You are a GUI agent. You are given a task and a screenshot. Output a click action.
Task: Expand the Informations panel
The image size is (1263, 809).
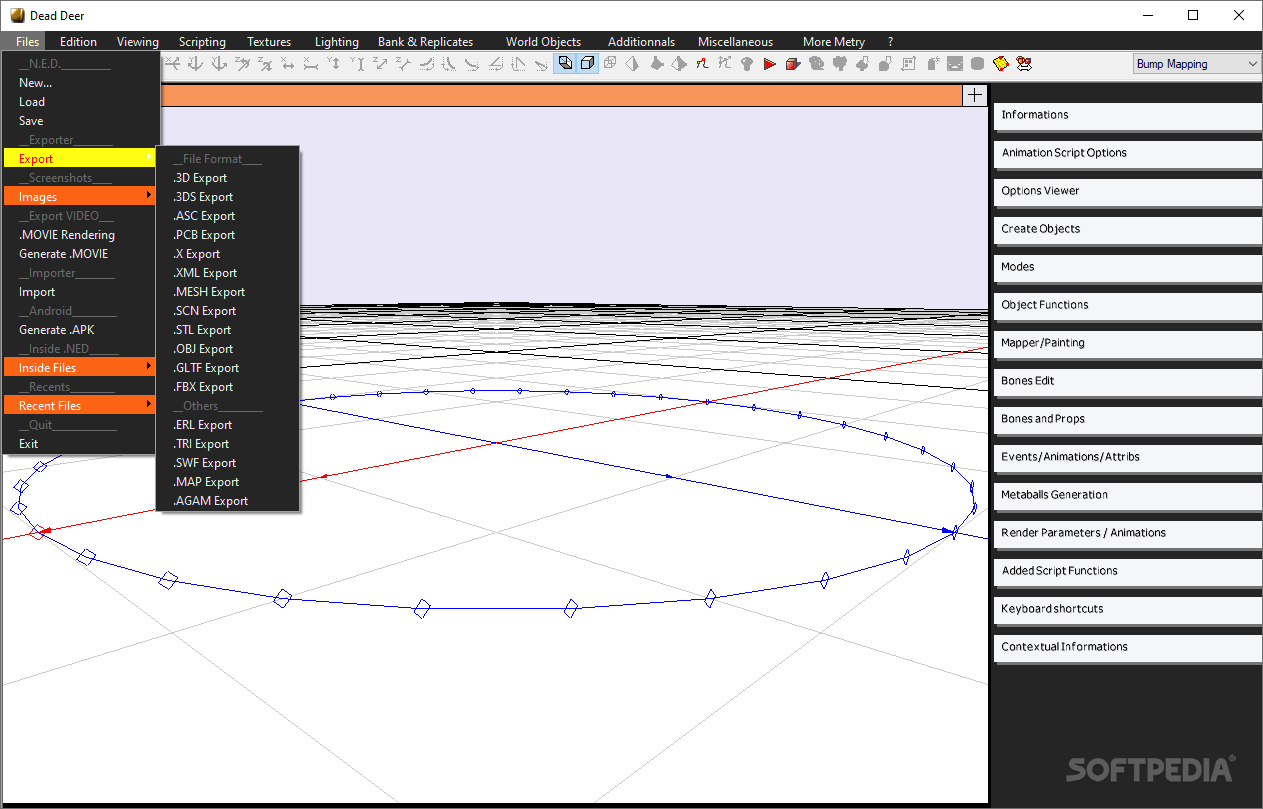1128,115
